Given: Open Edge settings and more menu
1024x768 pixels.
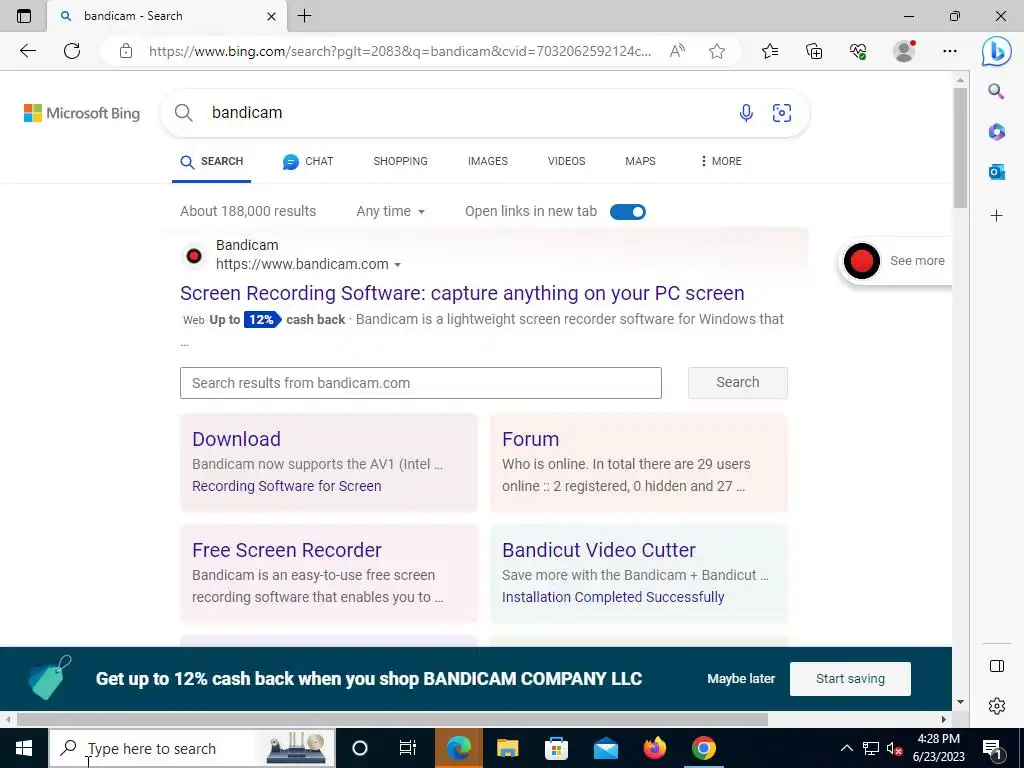Looking at the screenshot, I should pyautogui.click(x=950, y=51).
